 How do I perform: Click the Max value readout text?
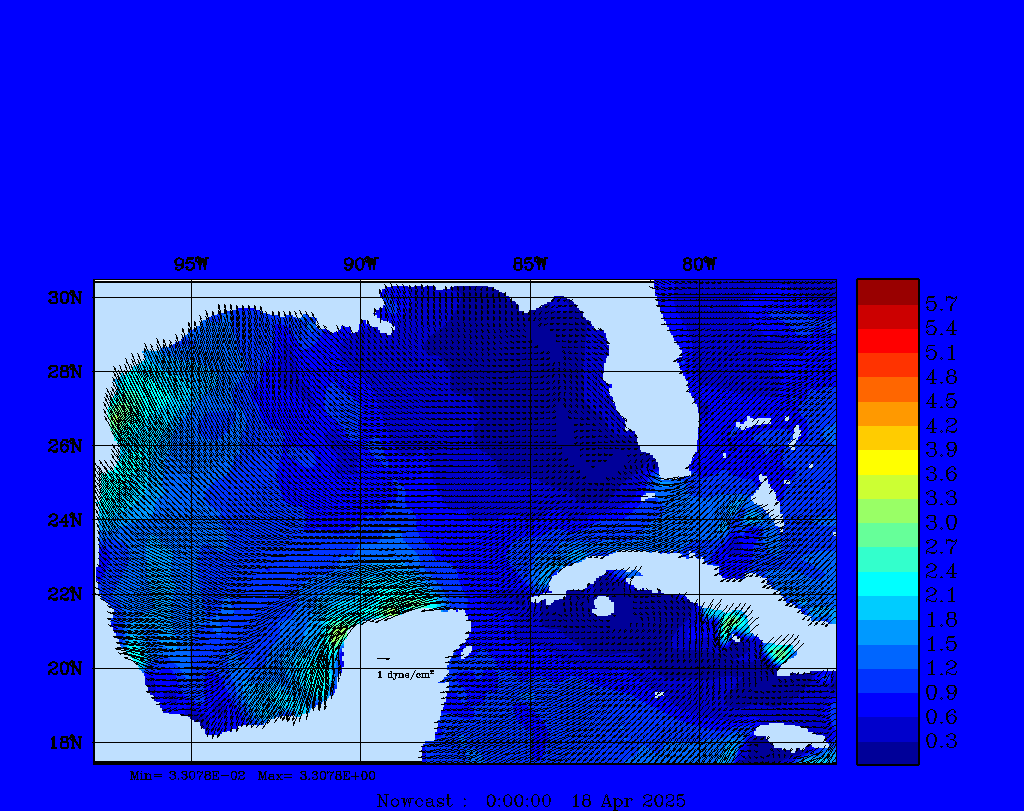tap(317, 775)
